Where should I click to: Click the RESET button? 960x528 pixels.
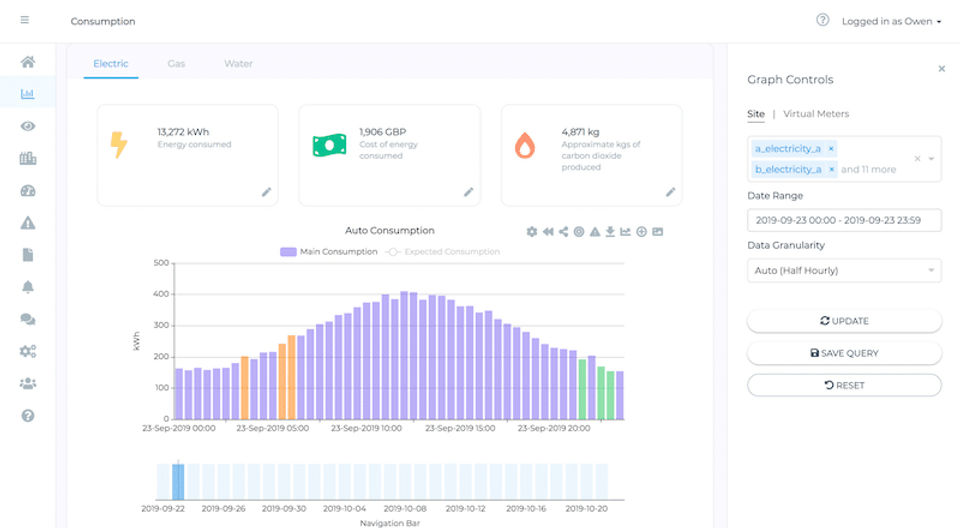pyautogui.click(x=844, y=385)
